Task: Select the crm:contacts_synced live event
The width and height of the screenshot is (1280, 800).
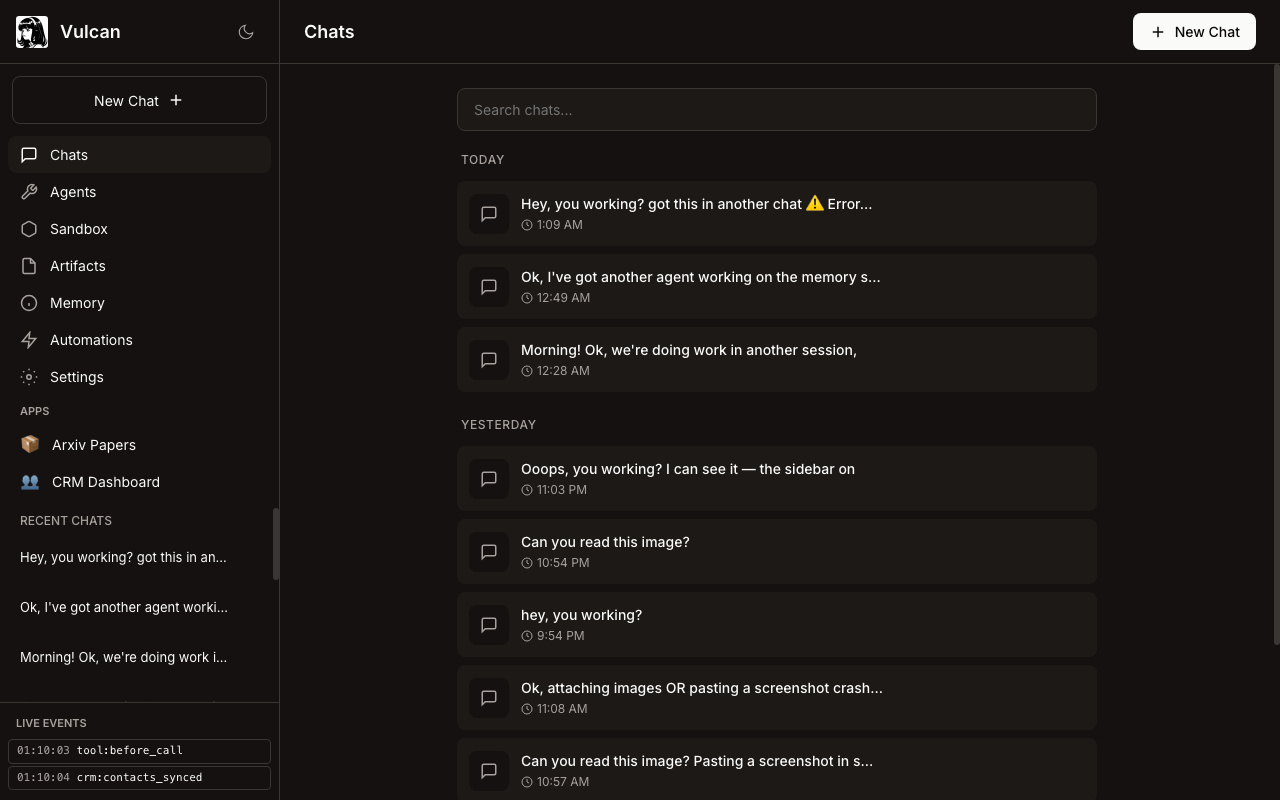Action: [x=139, y=777]
